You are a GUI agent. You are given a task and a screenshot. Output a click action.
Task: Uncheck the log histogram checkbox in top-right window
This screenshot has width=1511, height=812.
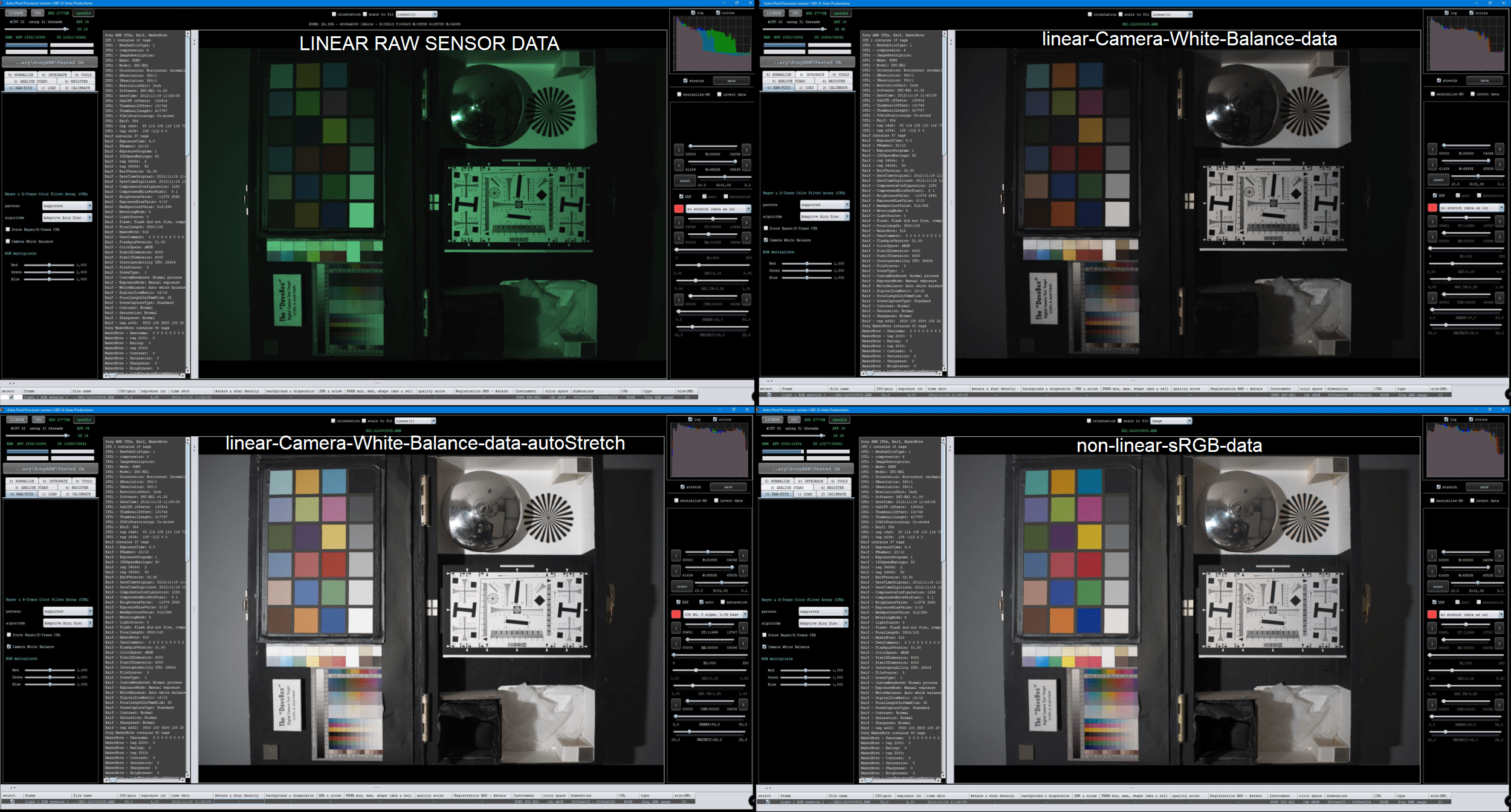pos(1446,13)
